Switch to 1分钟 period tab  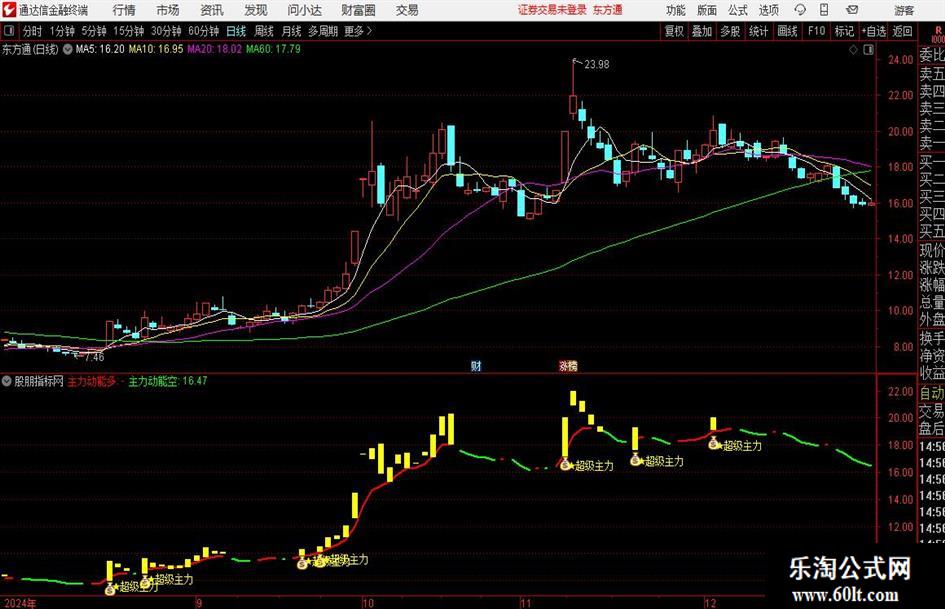point(62,31)
